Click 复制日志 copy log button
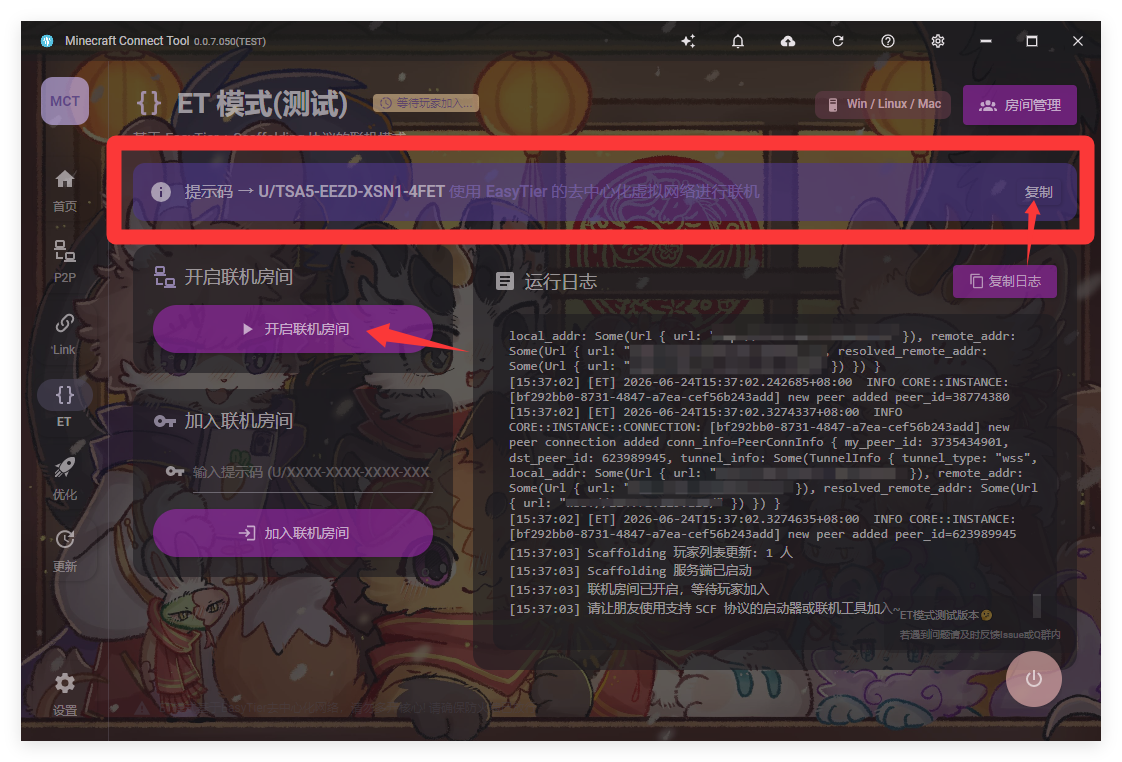 tap(1005, 281)
